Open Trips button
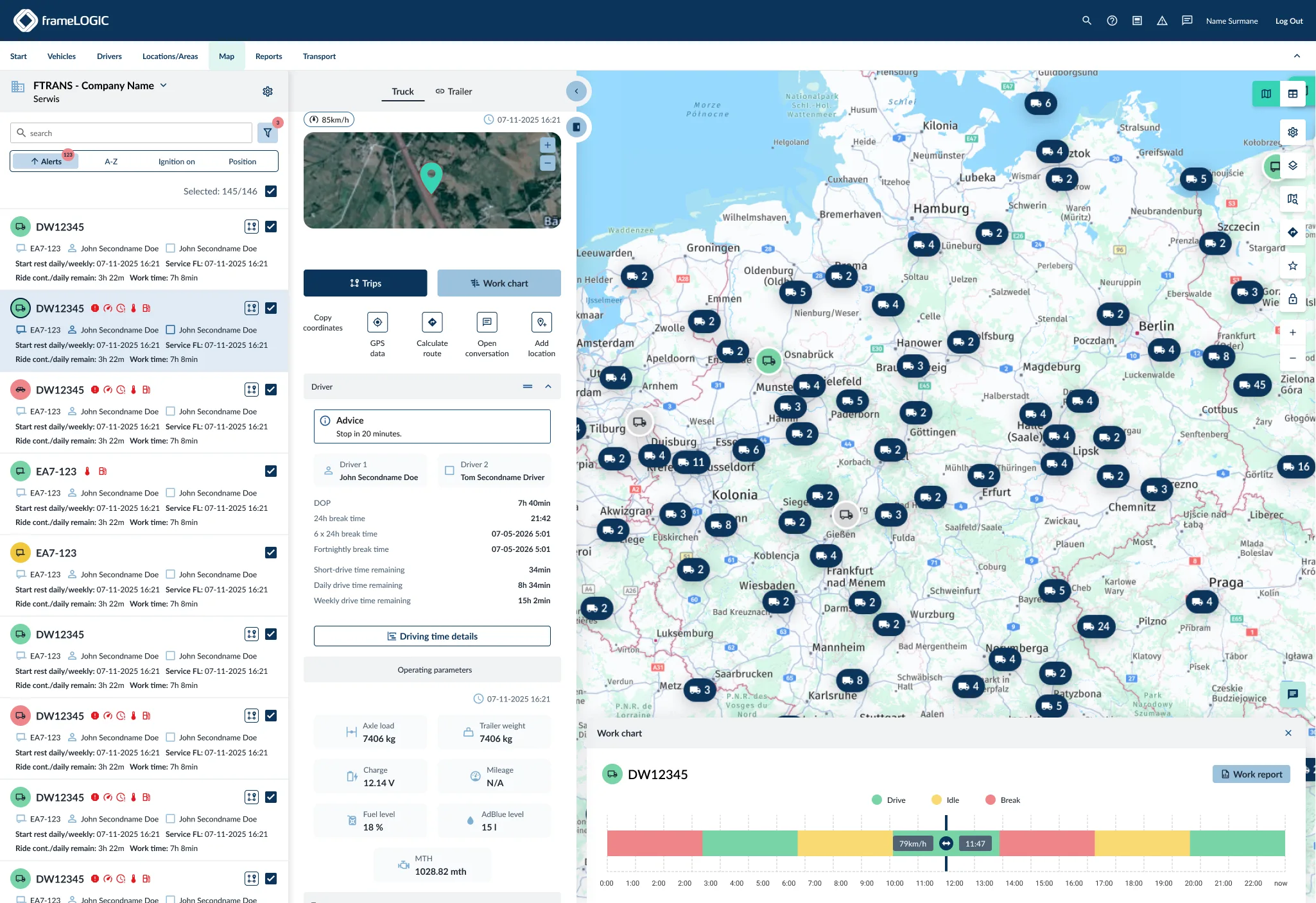Image resolution: width=1316 pixels, height=903 pixels. (365, 283)
